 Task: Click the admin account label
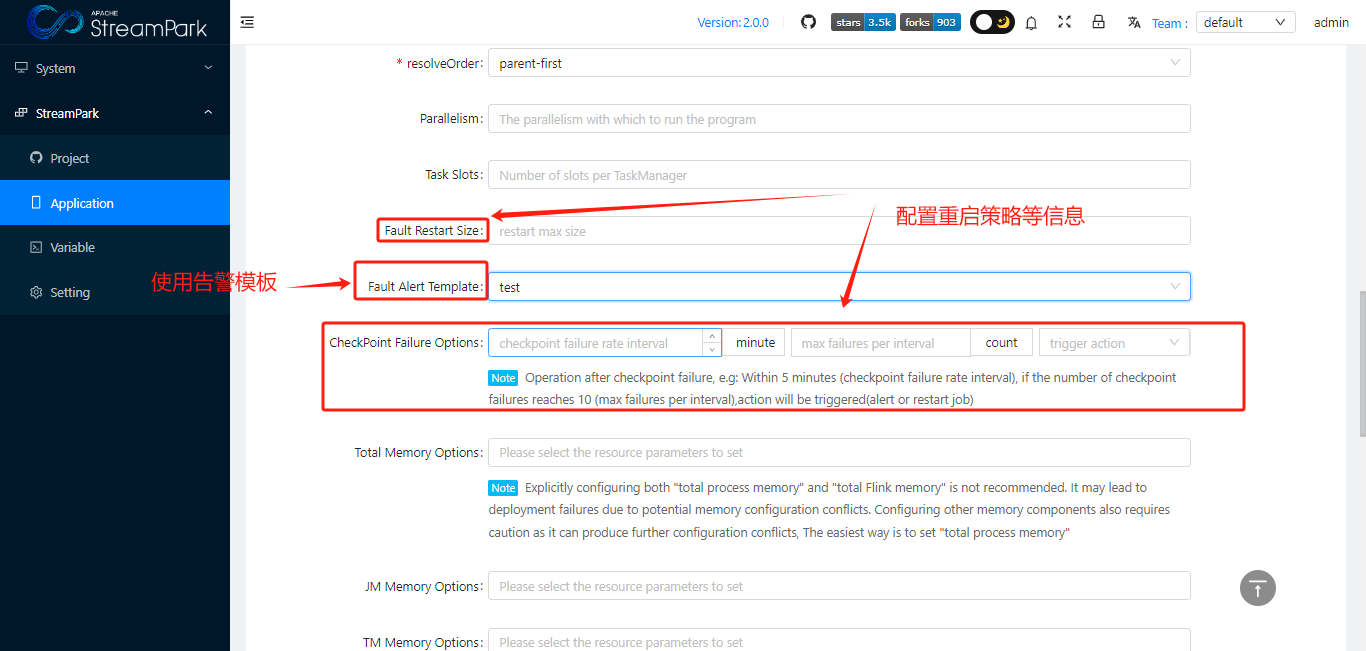pyautogui.click(x=1331, y=21)
